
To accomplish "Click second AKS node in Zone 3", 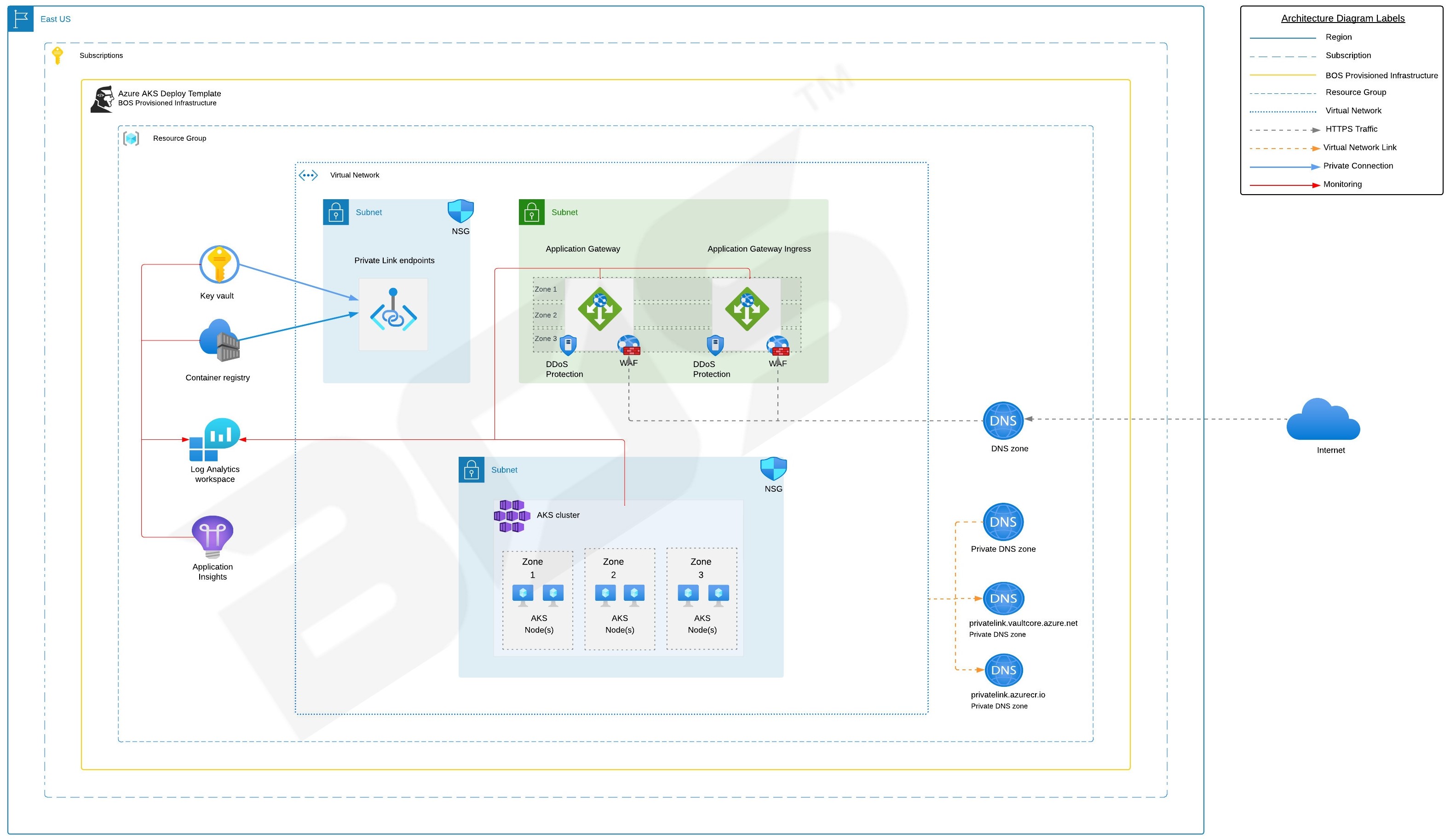I will [x=719, y=595].
